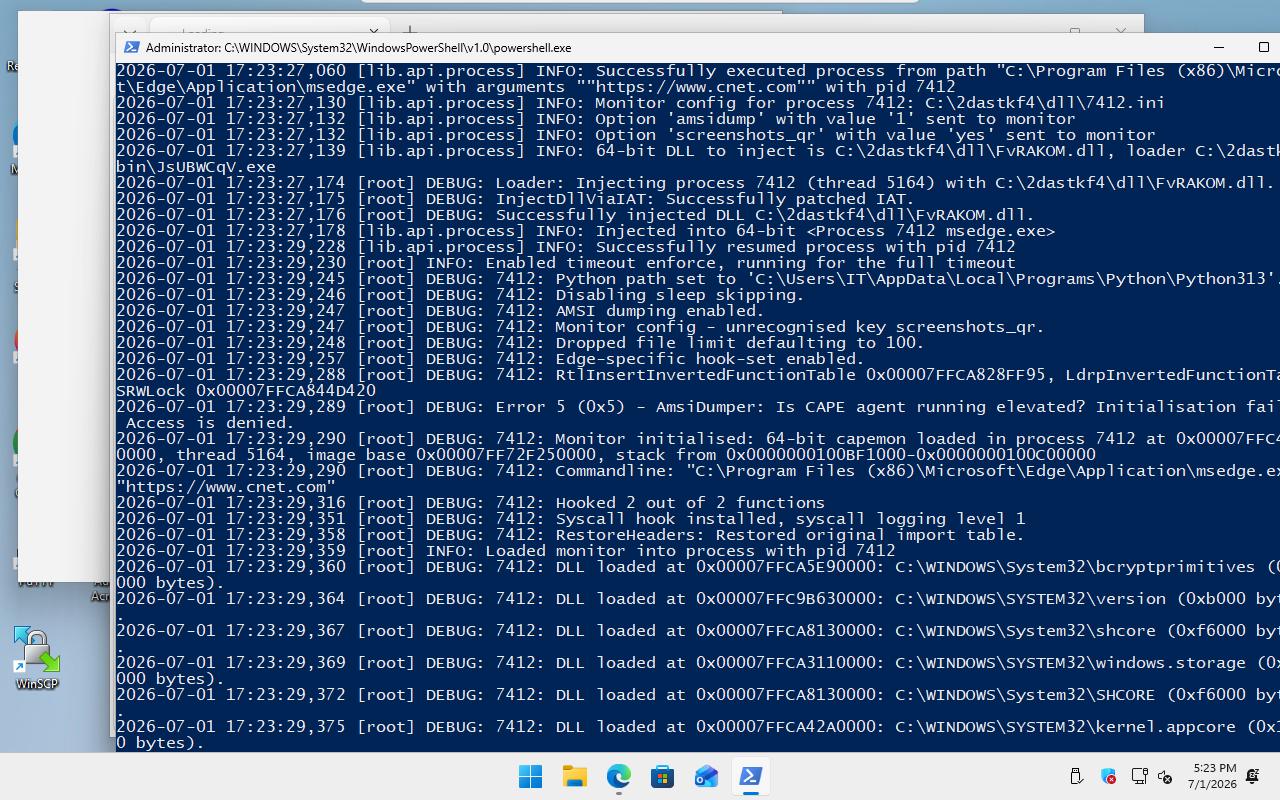Click "Loaded monitor into process with pid 7412"
1280x800 pixels.
click(x=690, y=551)
